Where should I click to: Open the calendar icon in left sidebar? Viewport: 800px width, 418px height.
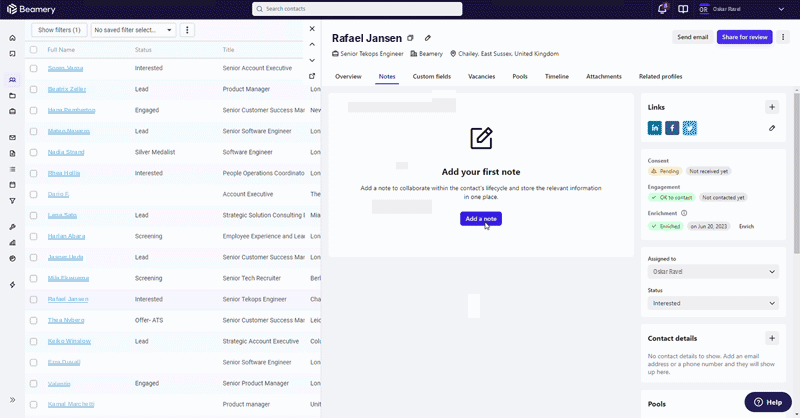coord(12,185)
